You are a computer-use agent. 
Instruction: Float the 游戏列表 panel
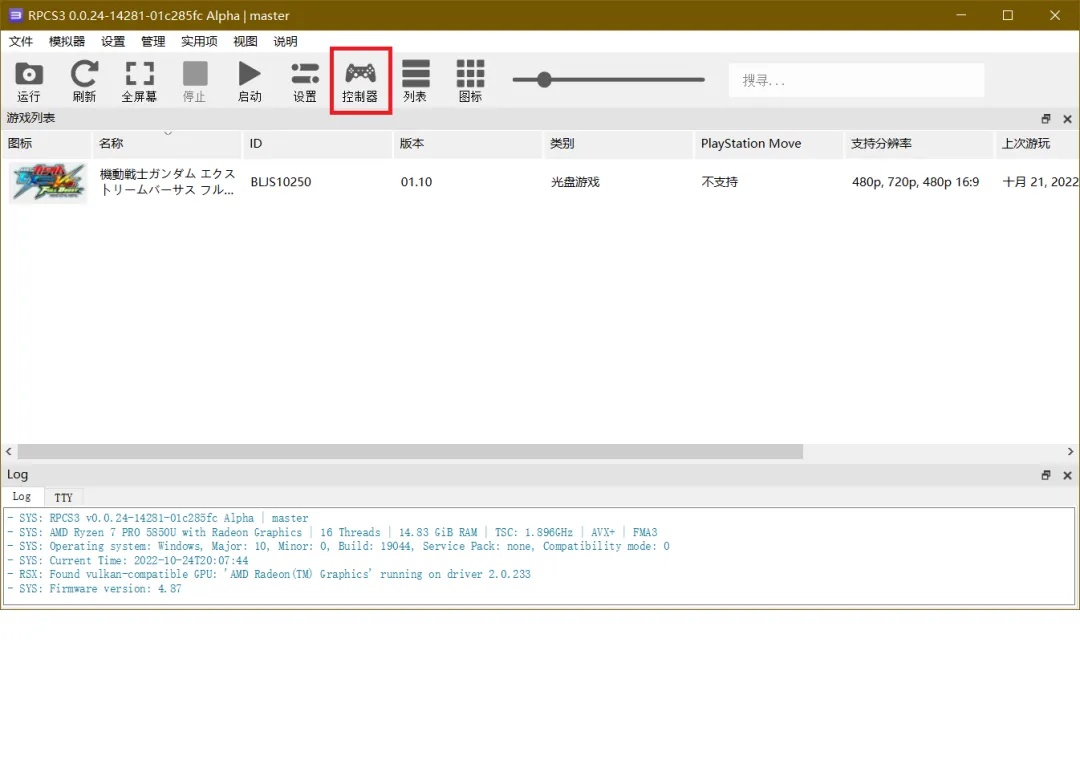1046,119
